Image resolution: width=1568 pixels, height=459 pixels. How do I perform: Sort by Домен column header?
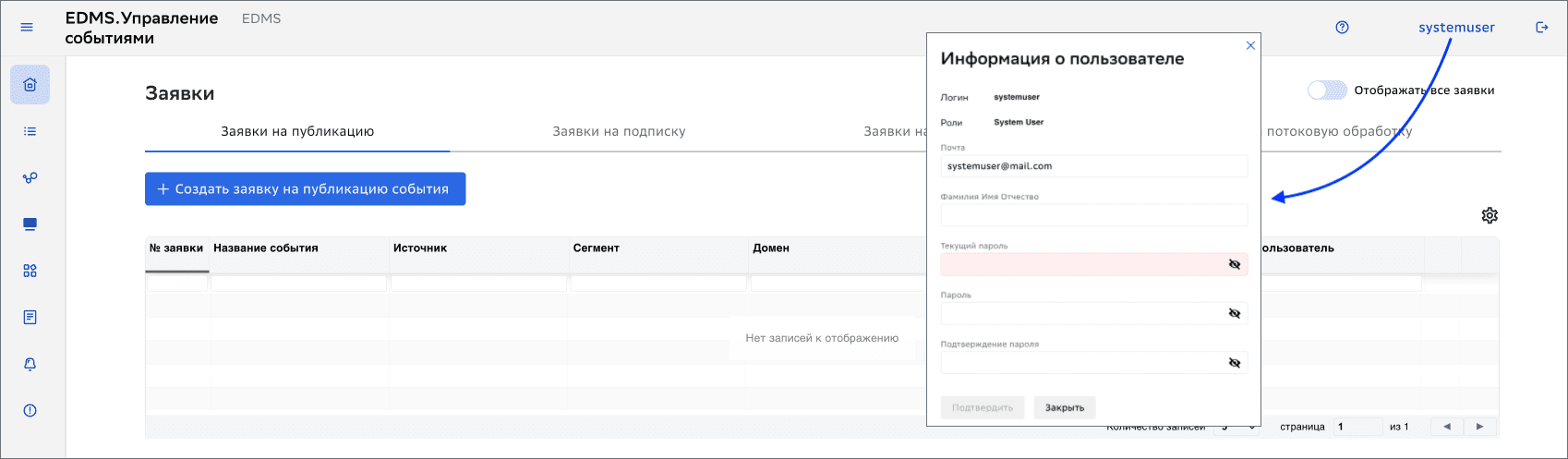[838, 248]
